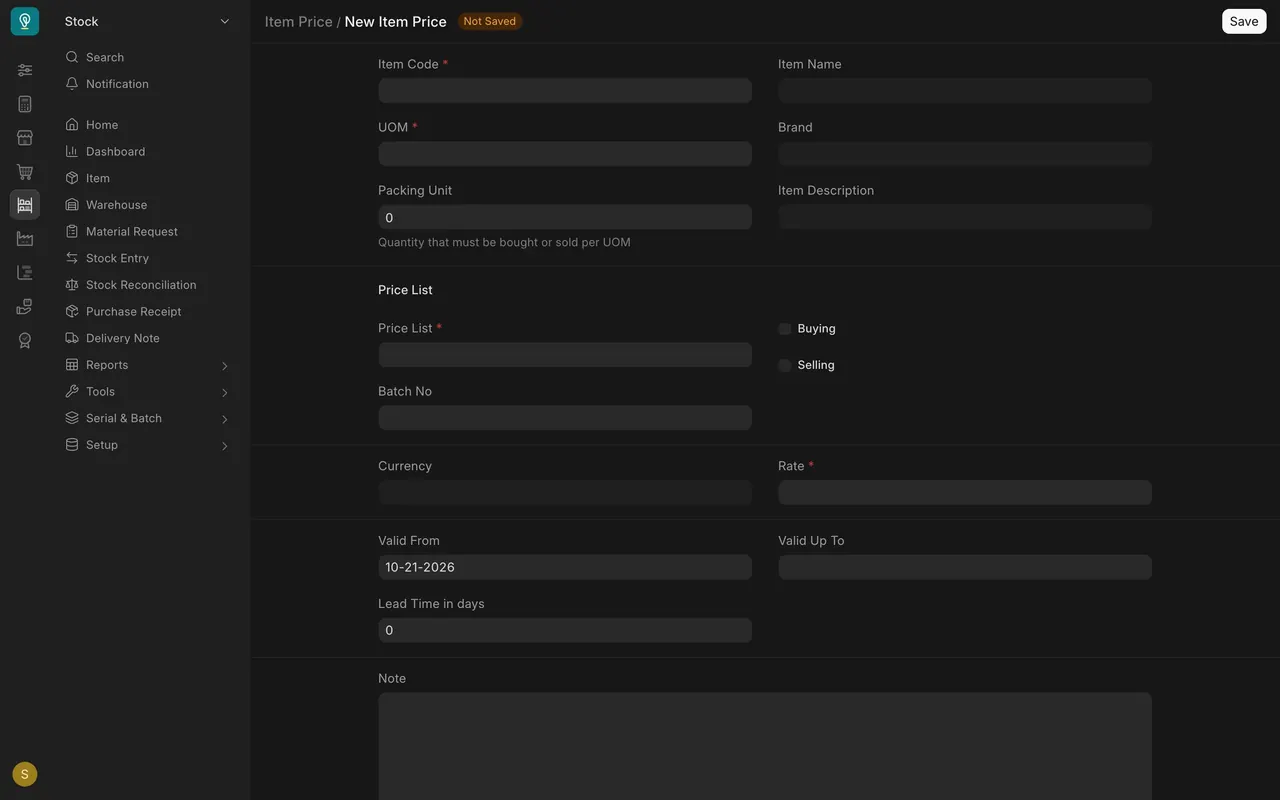Open the calculator accounting icon
1280x800 pixels.
(x=25, y=104)
